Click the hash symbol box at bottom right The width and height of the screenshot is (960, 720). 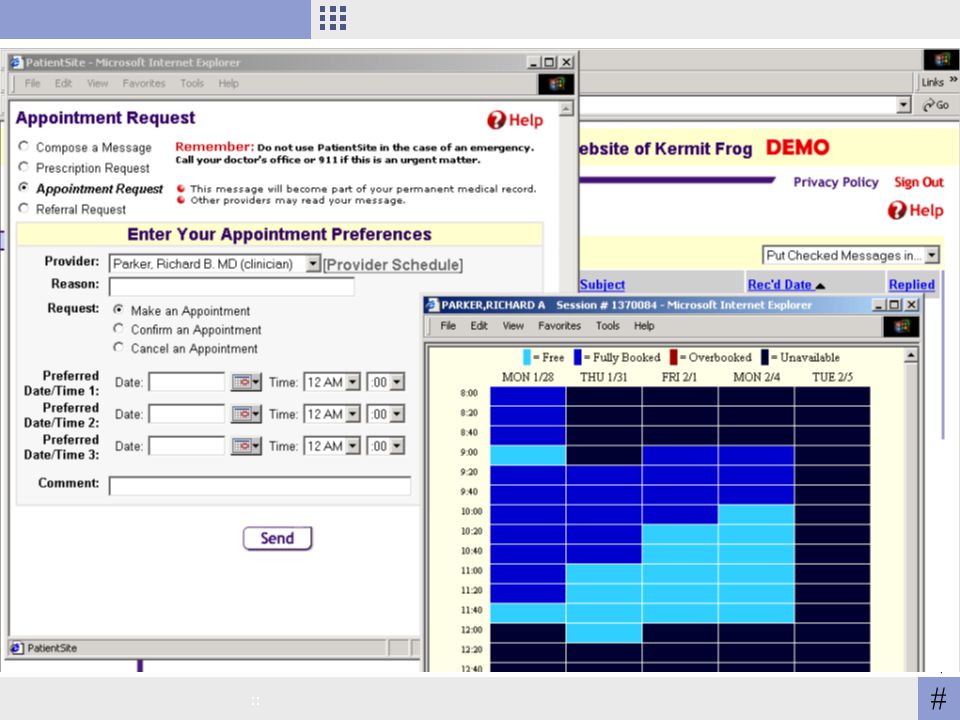(x=939, y=699)
